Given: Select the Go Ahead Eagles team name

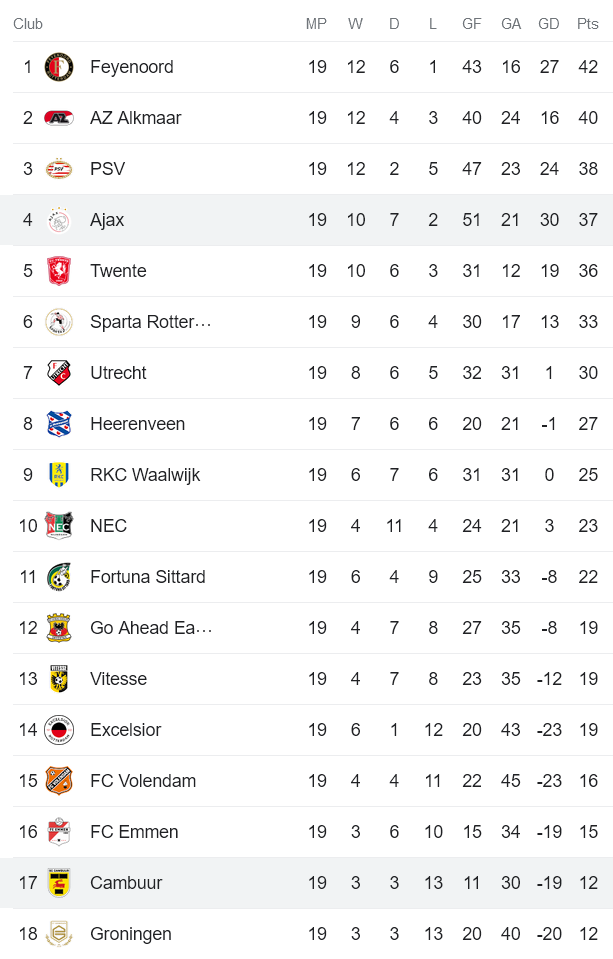Looking at the screenshot, I should [x=150, y=628].
